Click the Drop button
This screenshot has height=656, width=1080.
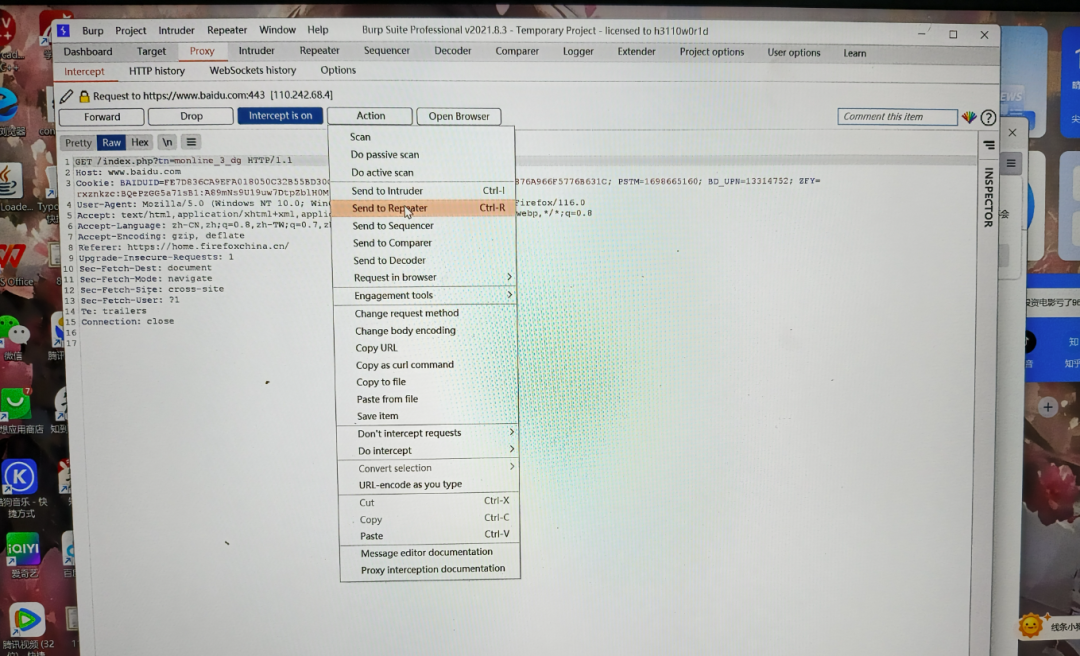[191, 116]
